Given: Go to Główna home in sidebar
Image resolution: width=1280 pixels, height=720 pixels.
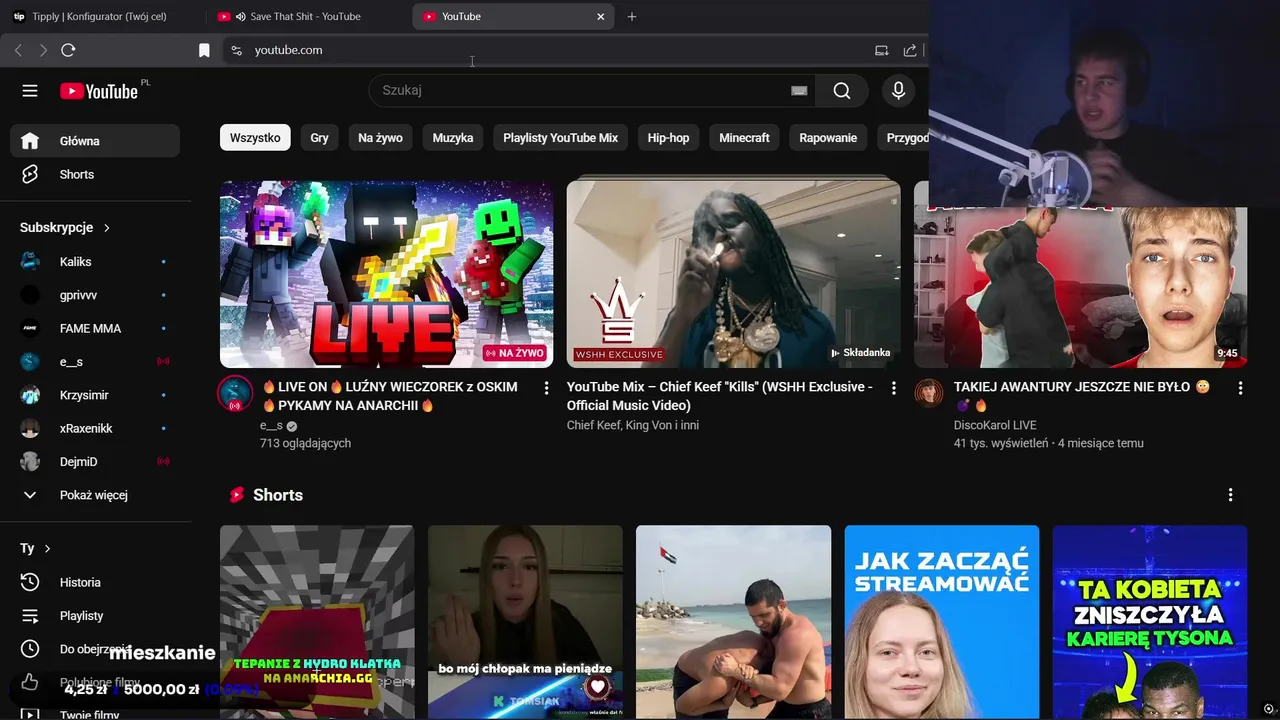Looking at the screenshot, I should point(95,141).
